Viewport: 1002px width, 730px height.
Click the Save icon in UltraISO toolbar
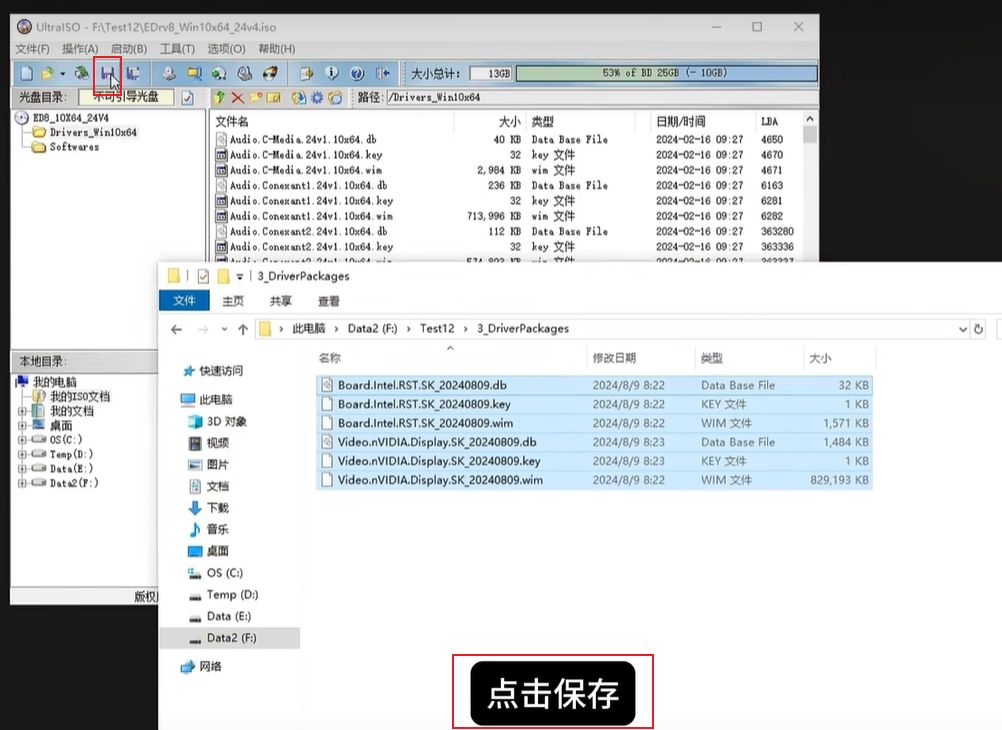point(107,74)
